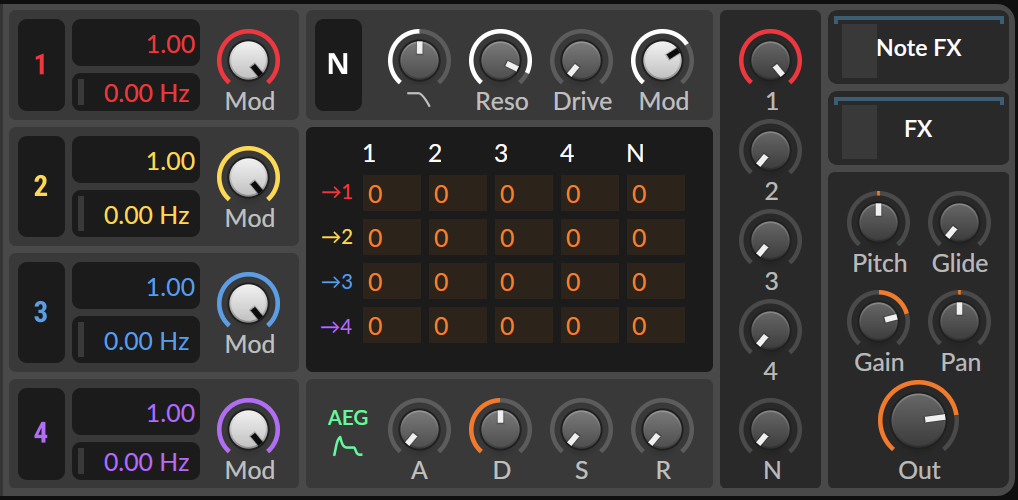Click the mixer level knob 2
Image resolution: width=1018 pixels, height=500 pixels.
coord(771,150)
